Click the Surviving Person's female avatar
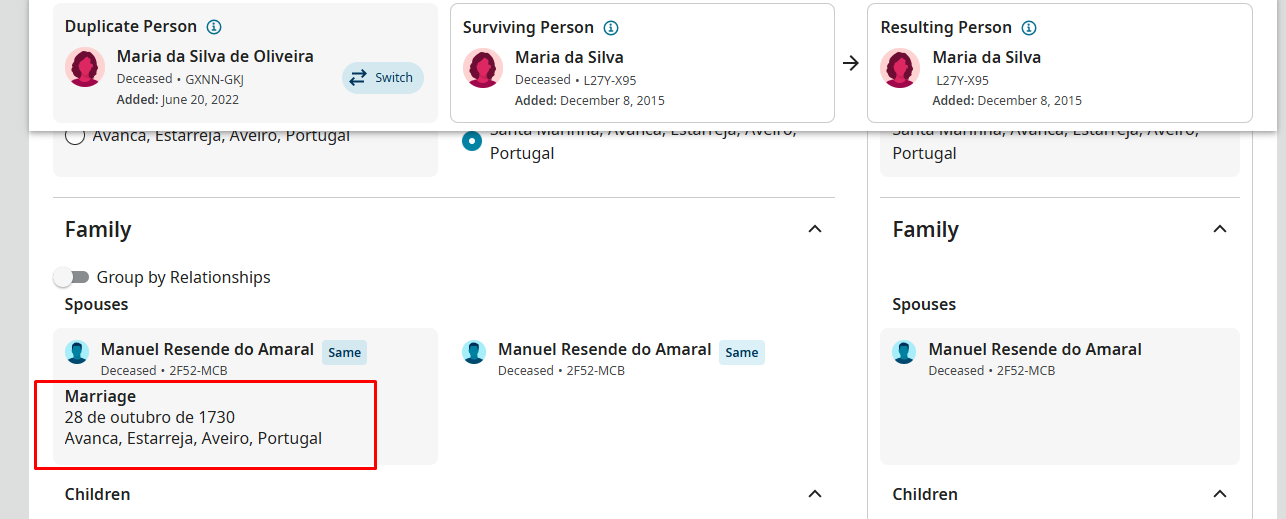This screenshot has width=1286, height=519. pyautogui.click(x=483, y=68)
